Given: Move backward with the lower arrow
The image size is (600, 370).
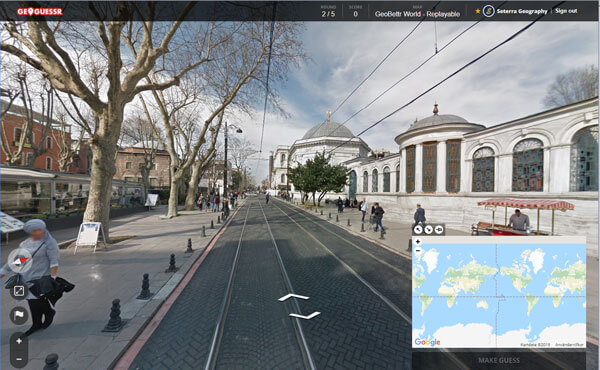Looking at the screenshot, I should pos(305,315).
